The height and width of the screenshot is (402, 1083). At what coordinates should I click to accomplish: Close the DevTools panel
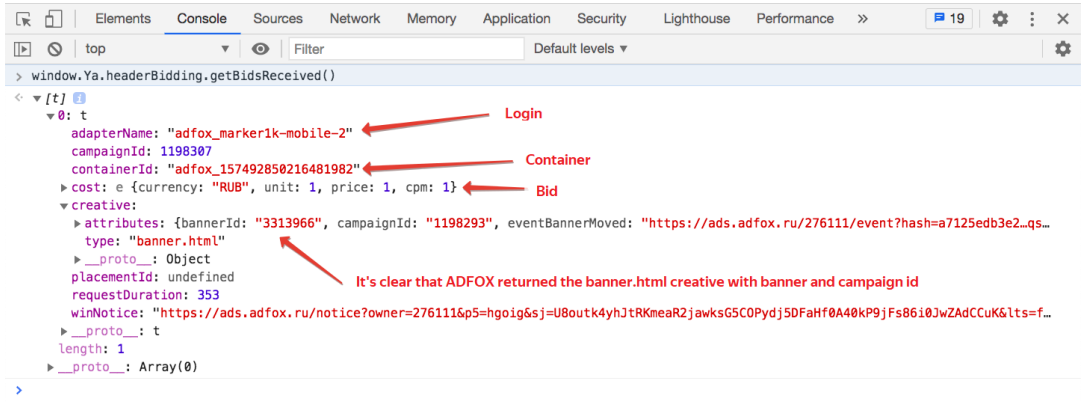[1062, 19]
